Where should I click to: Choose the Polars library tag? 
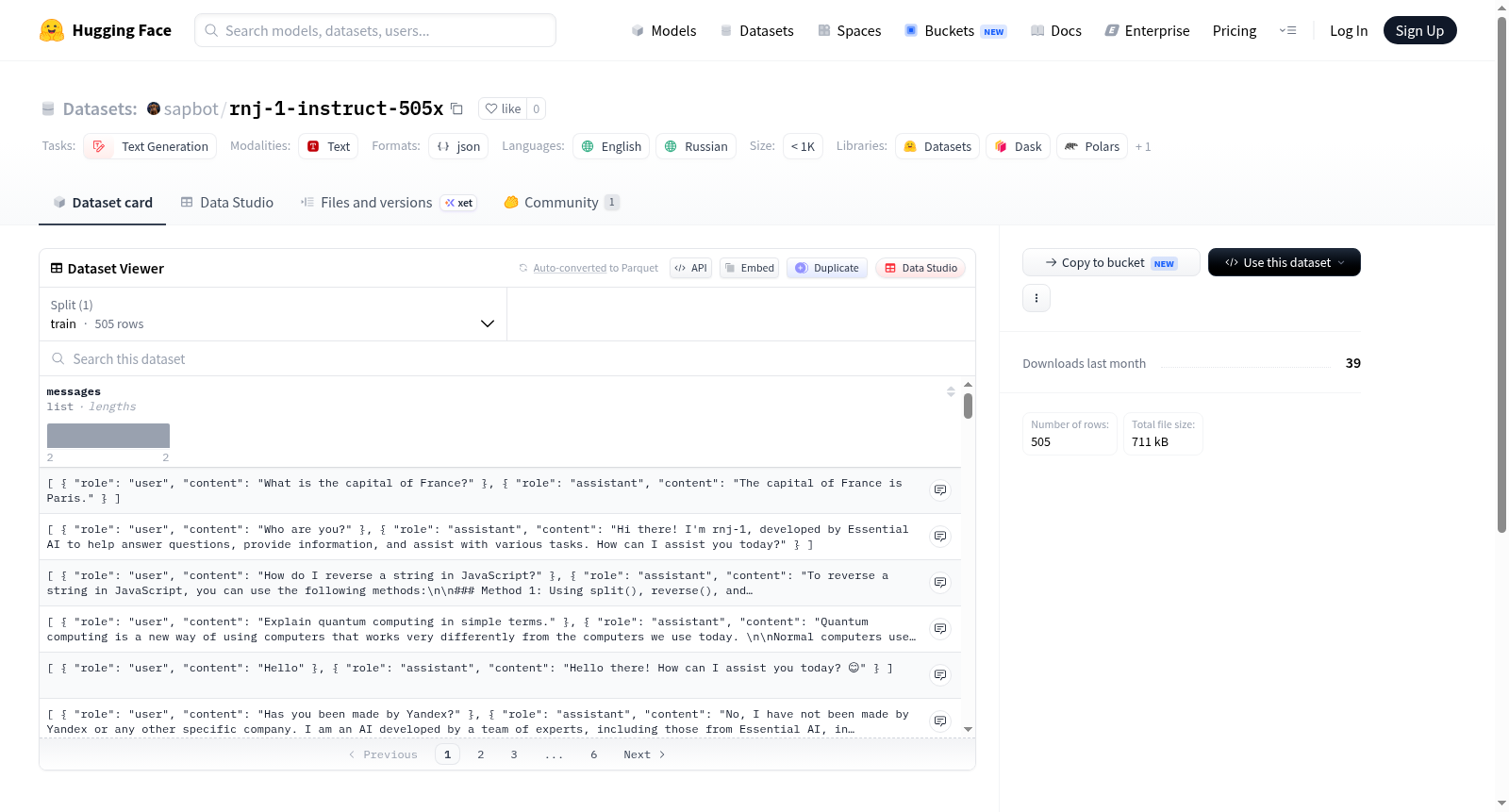1092,146
